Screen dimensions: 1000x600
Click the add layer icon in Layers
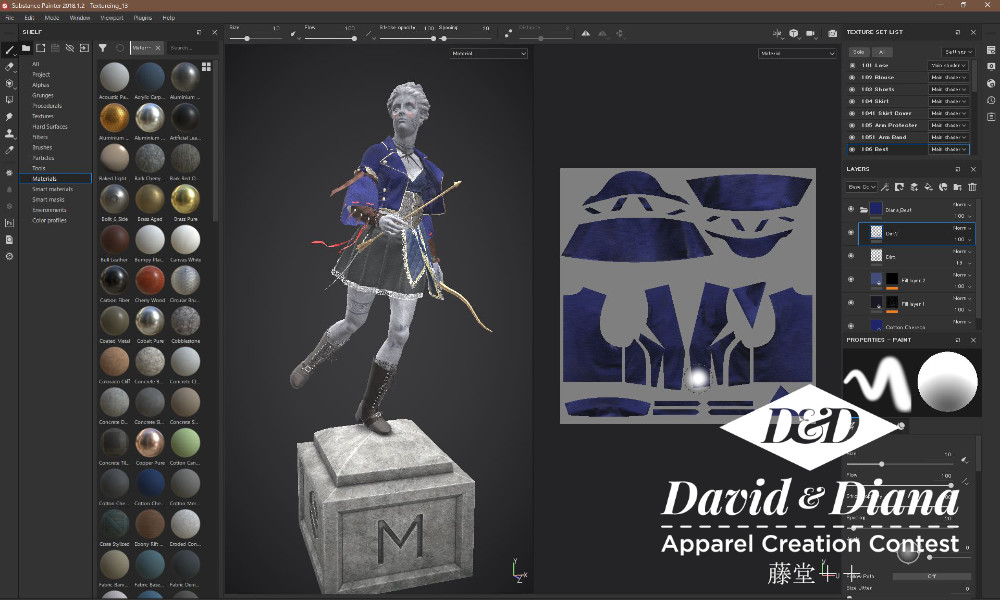click(914, 187)
